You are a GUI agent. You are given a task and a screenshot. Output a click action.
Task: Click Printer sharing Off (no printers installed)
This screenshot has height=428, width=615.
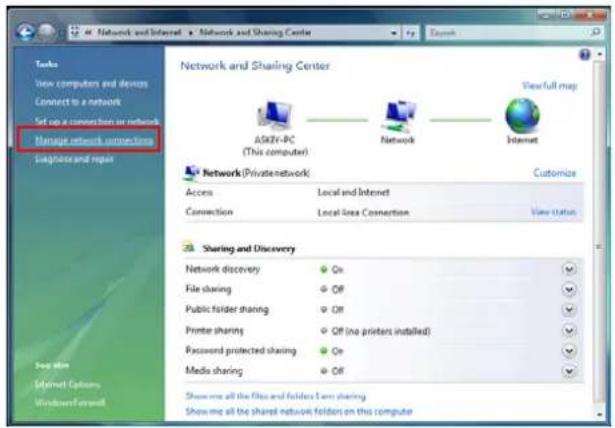click(x=375, y=331)
